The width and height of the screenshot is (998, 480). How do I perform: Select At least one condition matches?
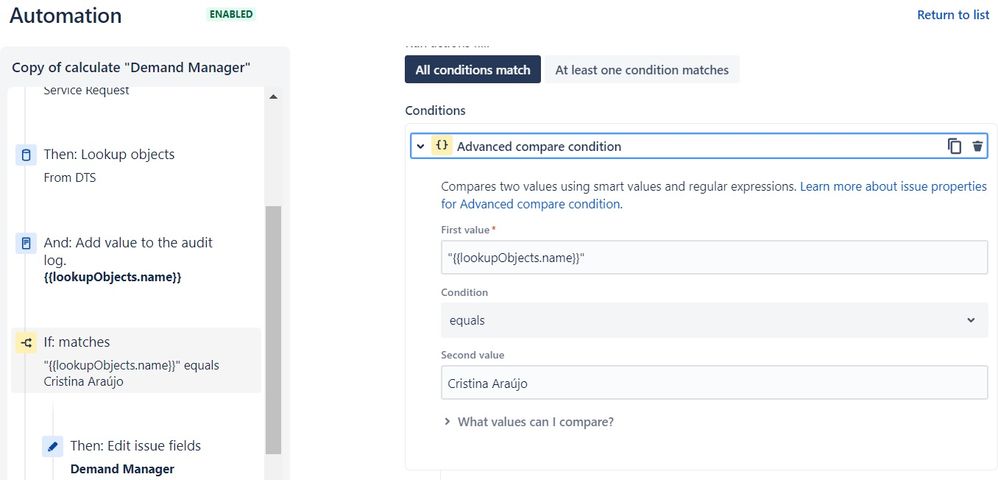pyautogui.click(x=642, y=69)
